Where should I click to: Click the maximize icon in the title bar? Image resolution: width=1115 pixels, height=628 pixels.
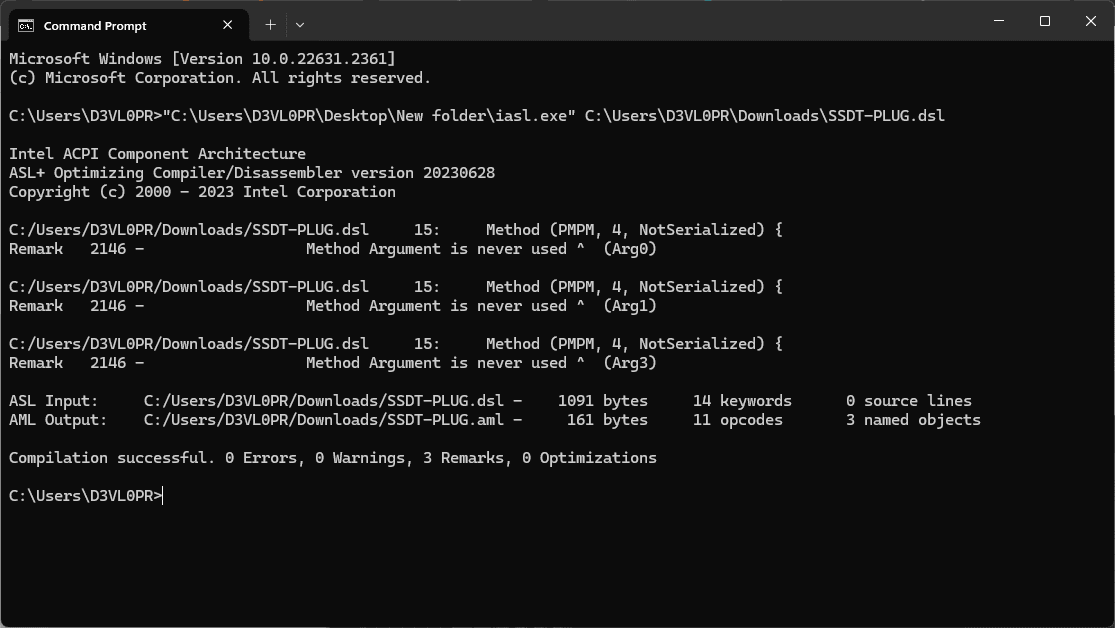(x=1044, y=20)
